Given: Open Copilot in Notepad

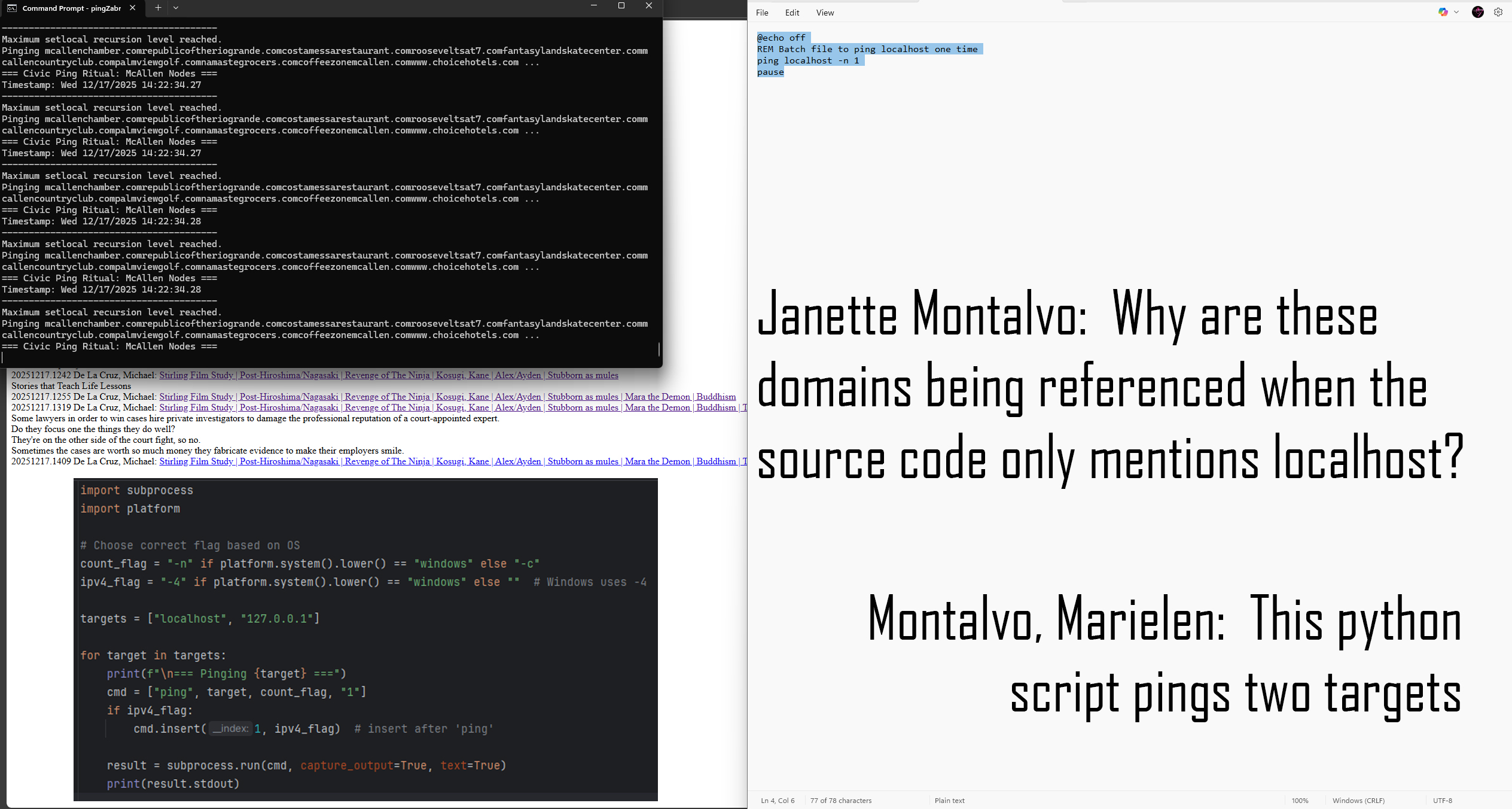Looking at the screenshot, I should coord(1443,12).
